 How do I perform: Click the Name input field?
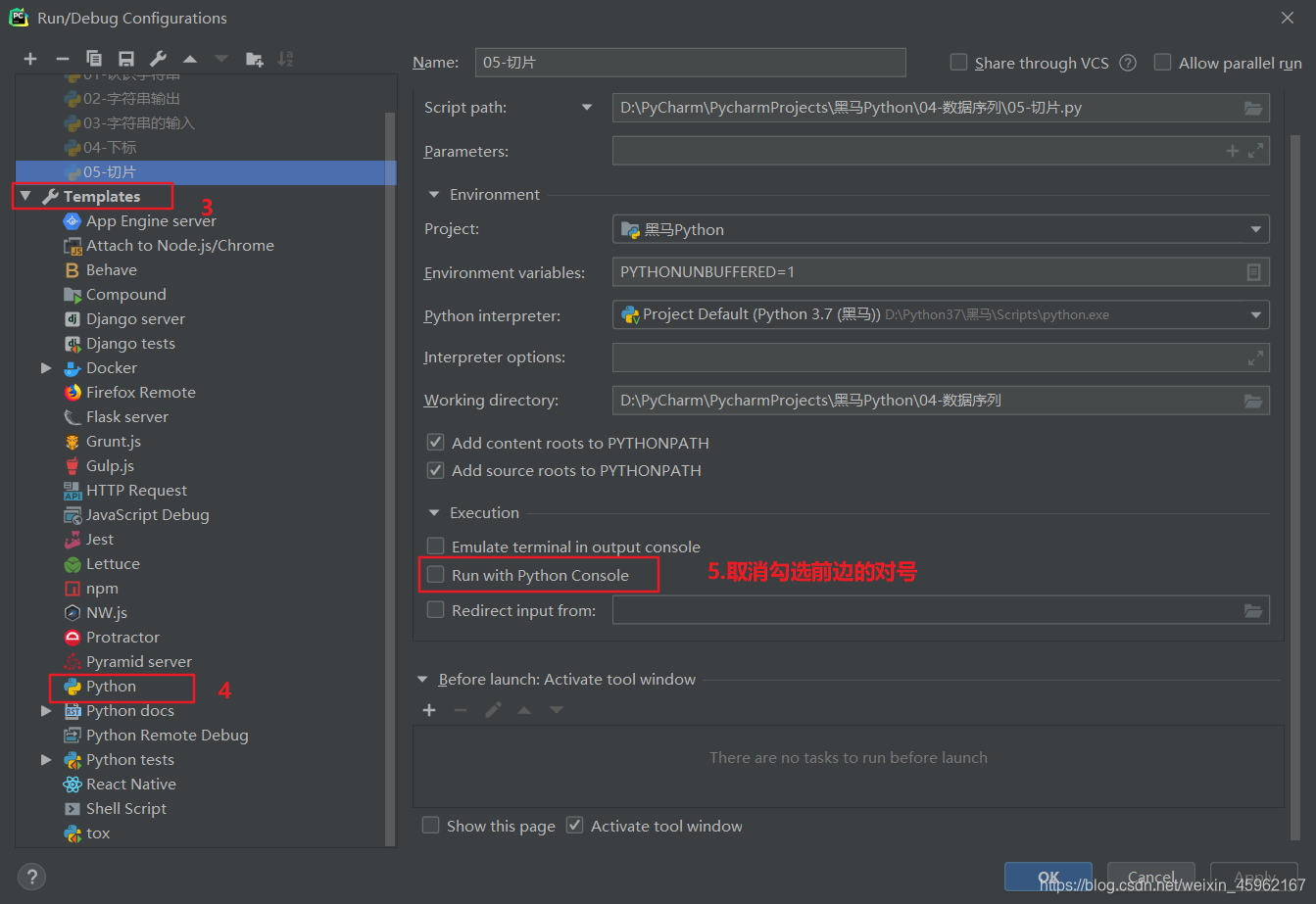tap(690, 62)
